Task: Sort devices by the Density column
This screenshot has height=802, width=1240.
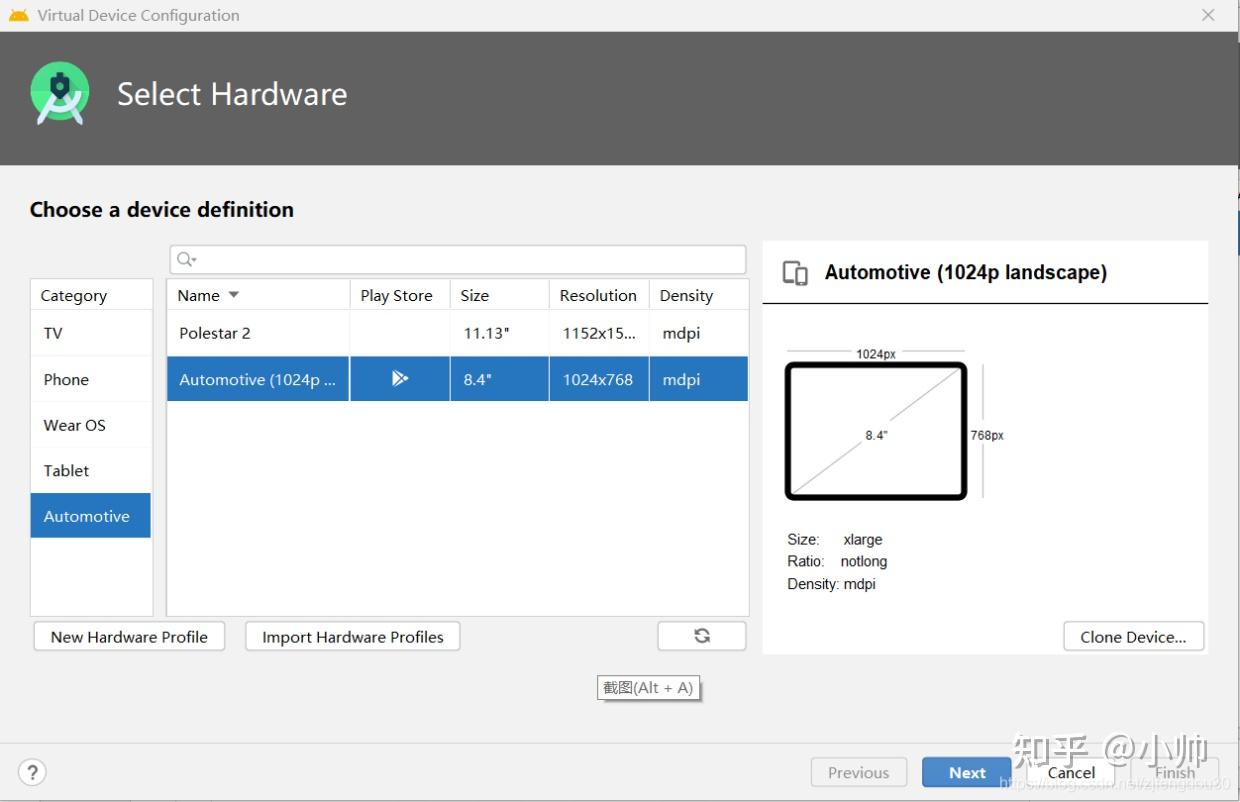Action: click(x=686, y=295)
